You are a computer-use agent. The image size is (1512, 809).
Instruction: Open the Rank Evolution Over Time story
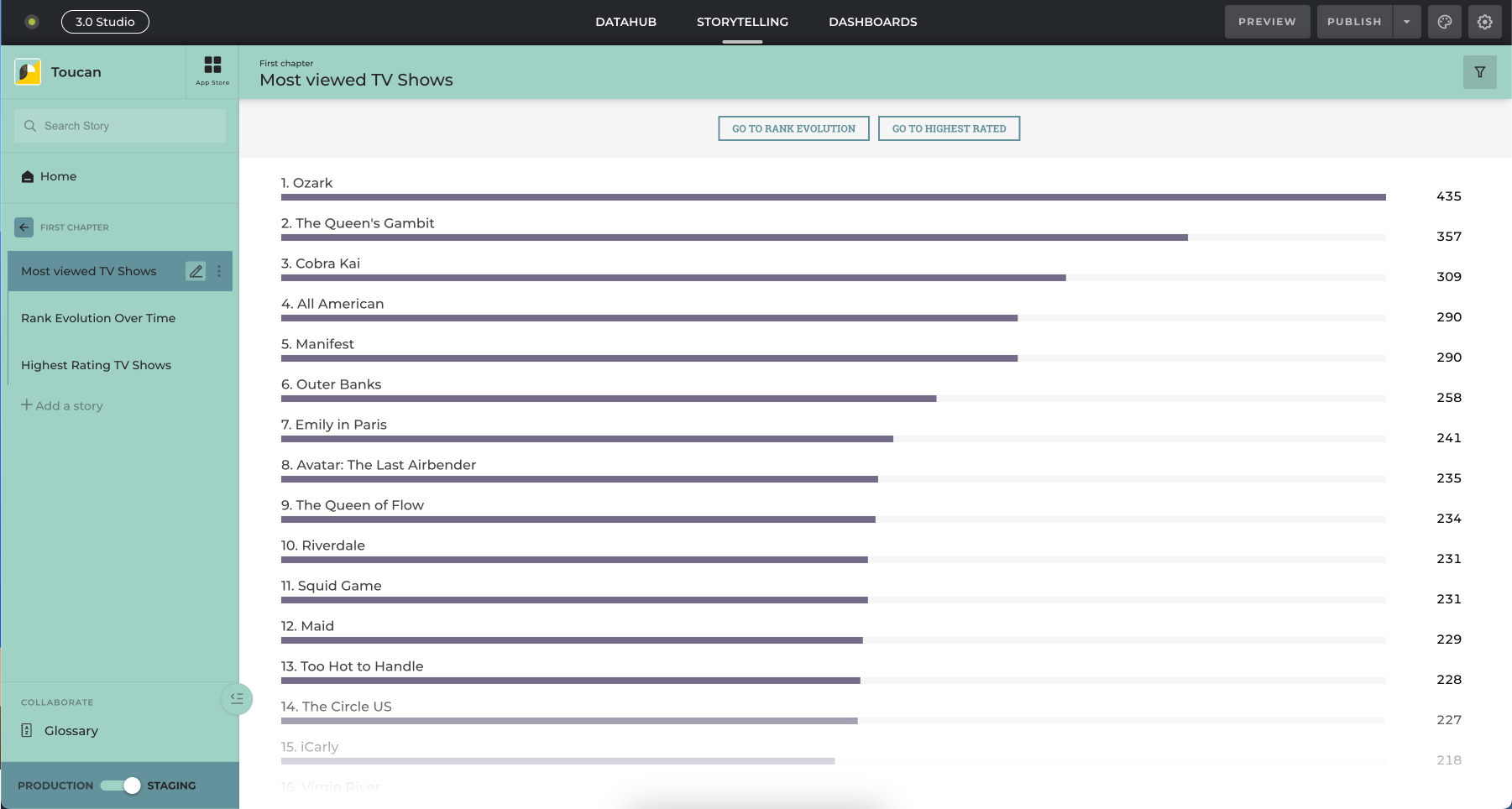(98, 318)
